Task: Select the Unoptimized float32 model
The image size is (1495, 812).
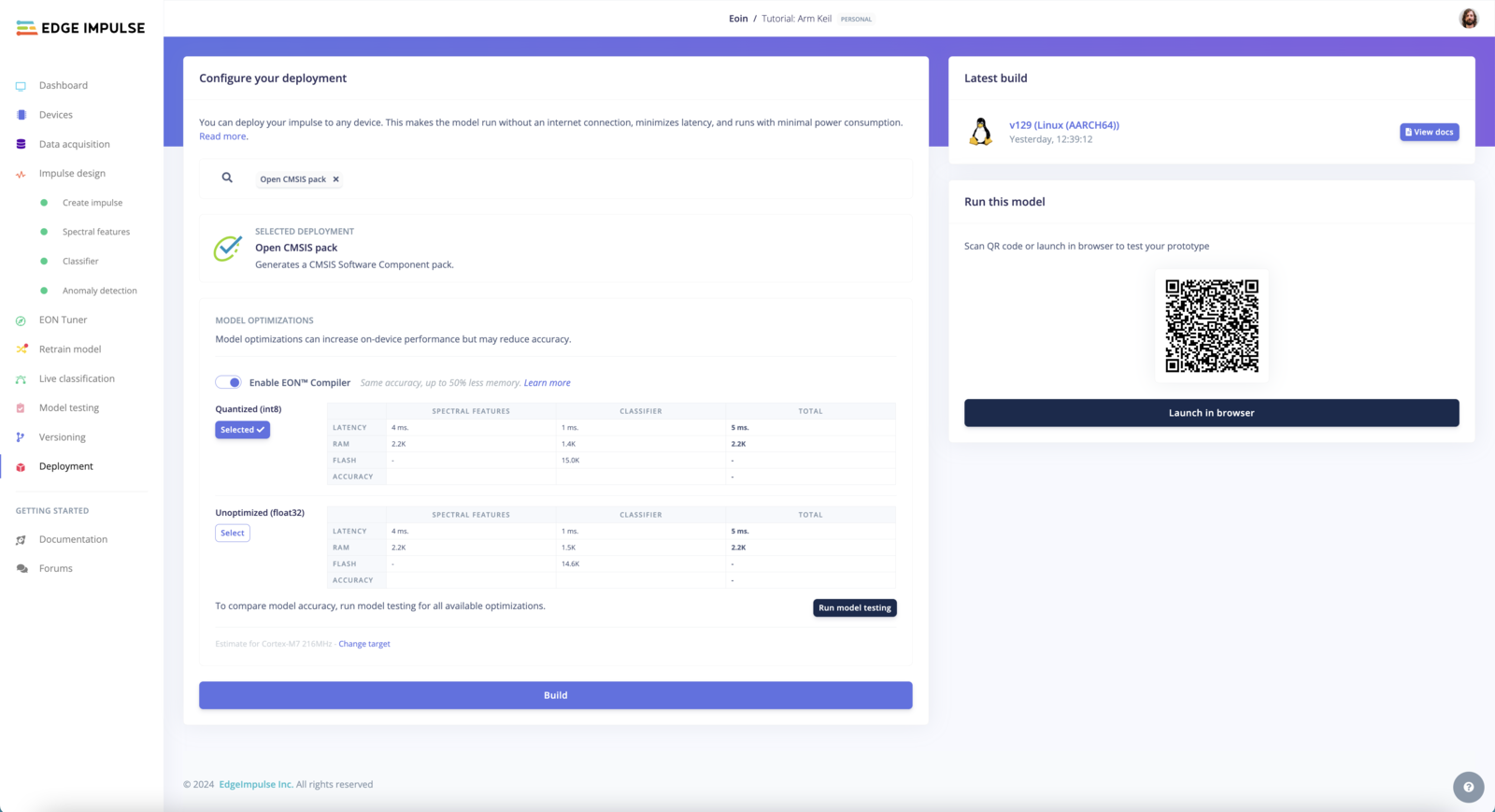Action: pos(233,533)
